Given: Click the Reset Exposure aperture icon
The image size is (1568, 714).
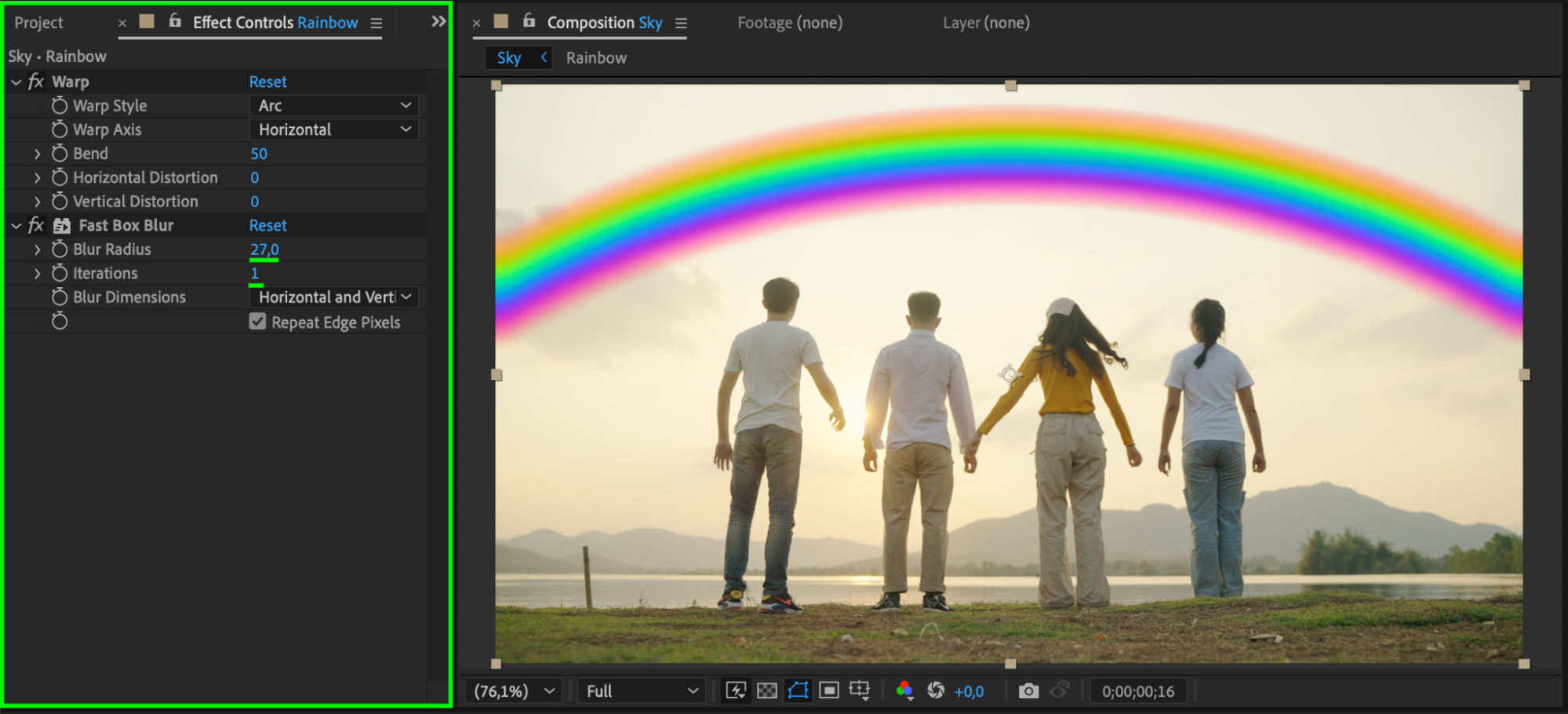Looking at the screenshot, I should 936,690.
